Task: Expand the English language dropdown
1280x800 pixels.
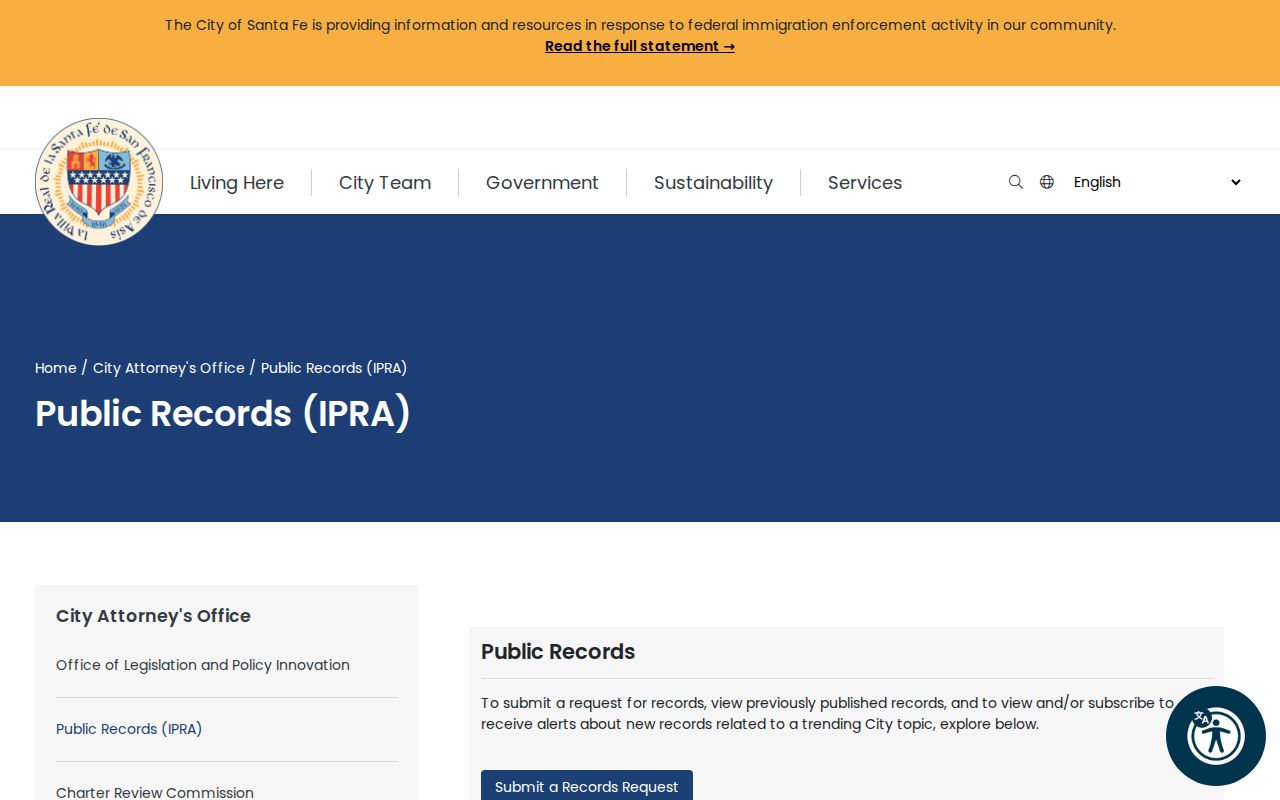Action: tap(1157, 182)
